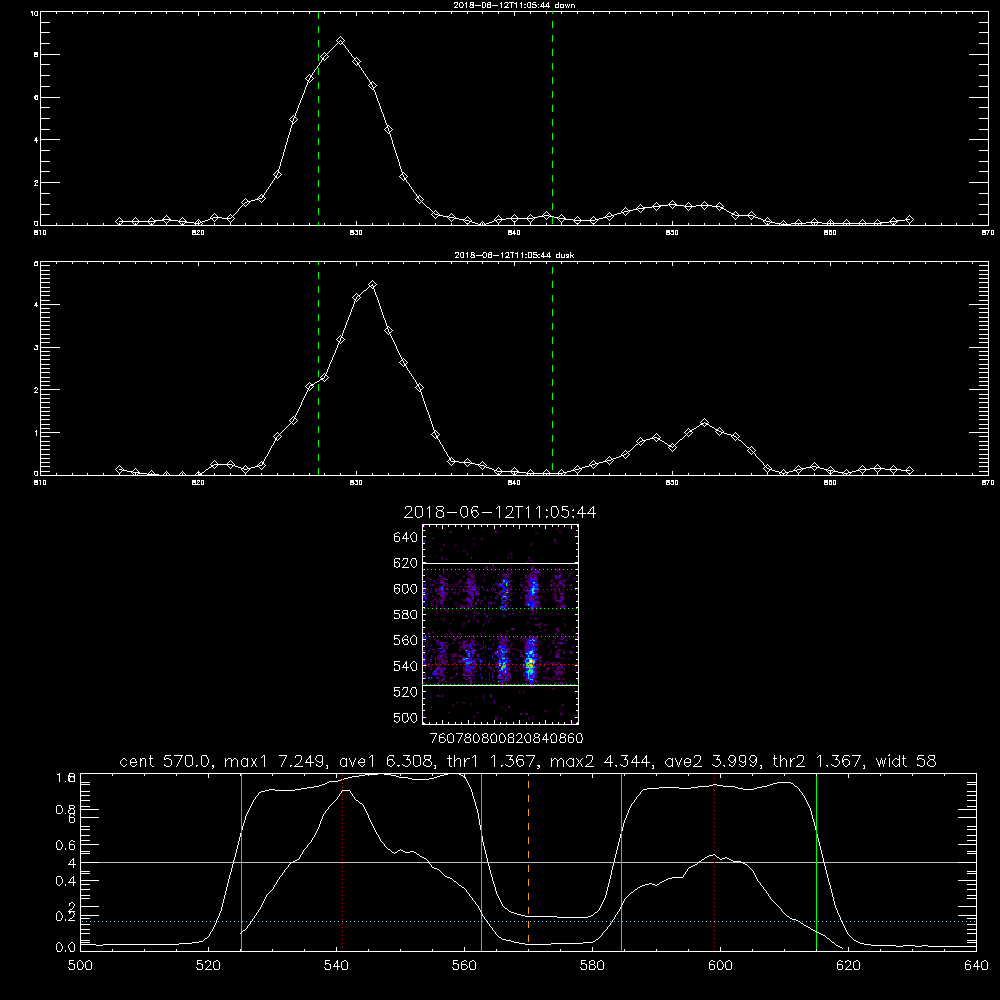Click left green dashed line in dusk plot

point(318,369)
